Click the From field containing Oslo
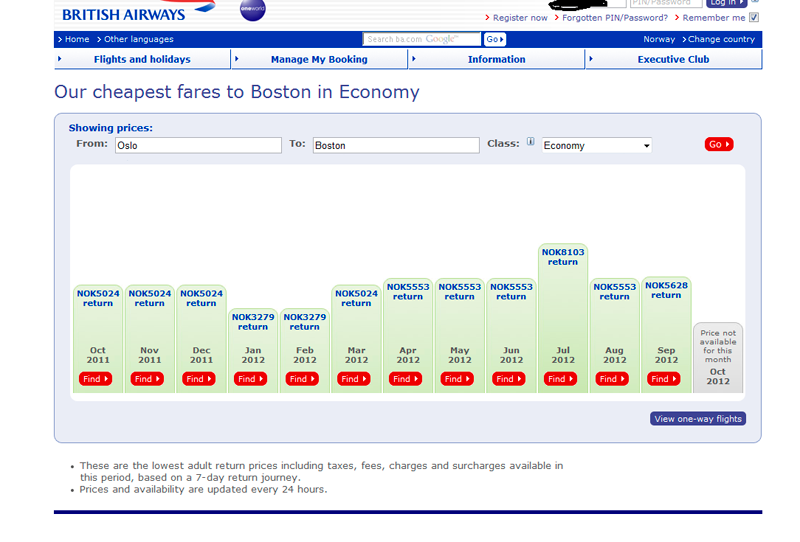The width and height of the screenshot is (800, 542). 198,145
